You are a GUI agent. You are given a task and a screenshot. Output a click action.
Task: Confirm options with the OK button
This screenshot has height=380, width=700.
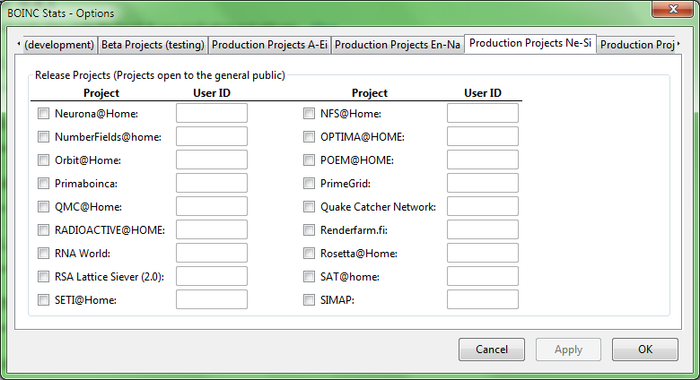[x=645, y=349]
